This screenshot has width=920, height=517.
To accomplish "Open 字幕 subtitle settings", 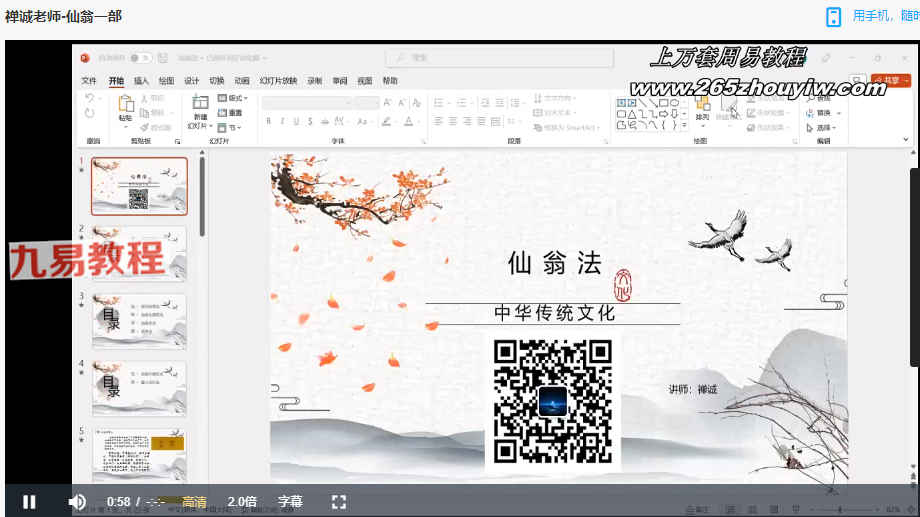I will pyautogui.click(x=290, y=502).
